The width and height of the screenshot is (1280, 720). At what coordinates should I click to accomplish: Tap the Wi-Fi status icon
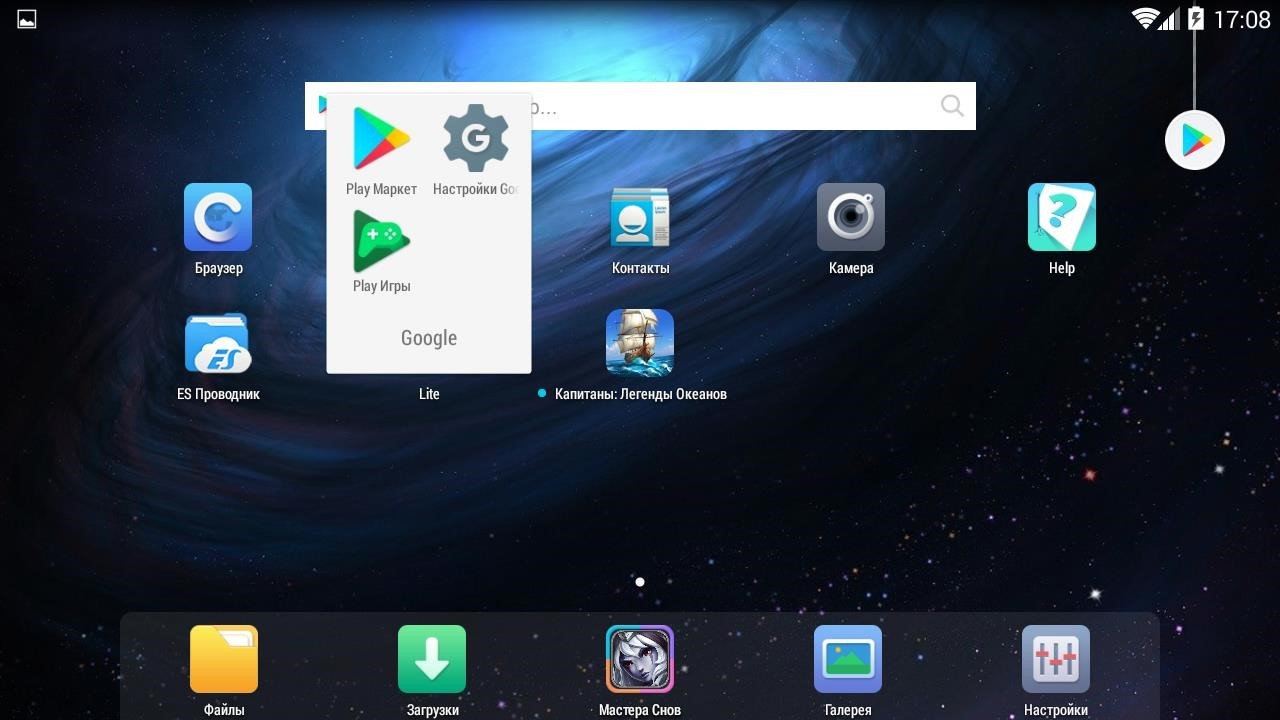[1145, 18]
